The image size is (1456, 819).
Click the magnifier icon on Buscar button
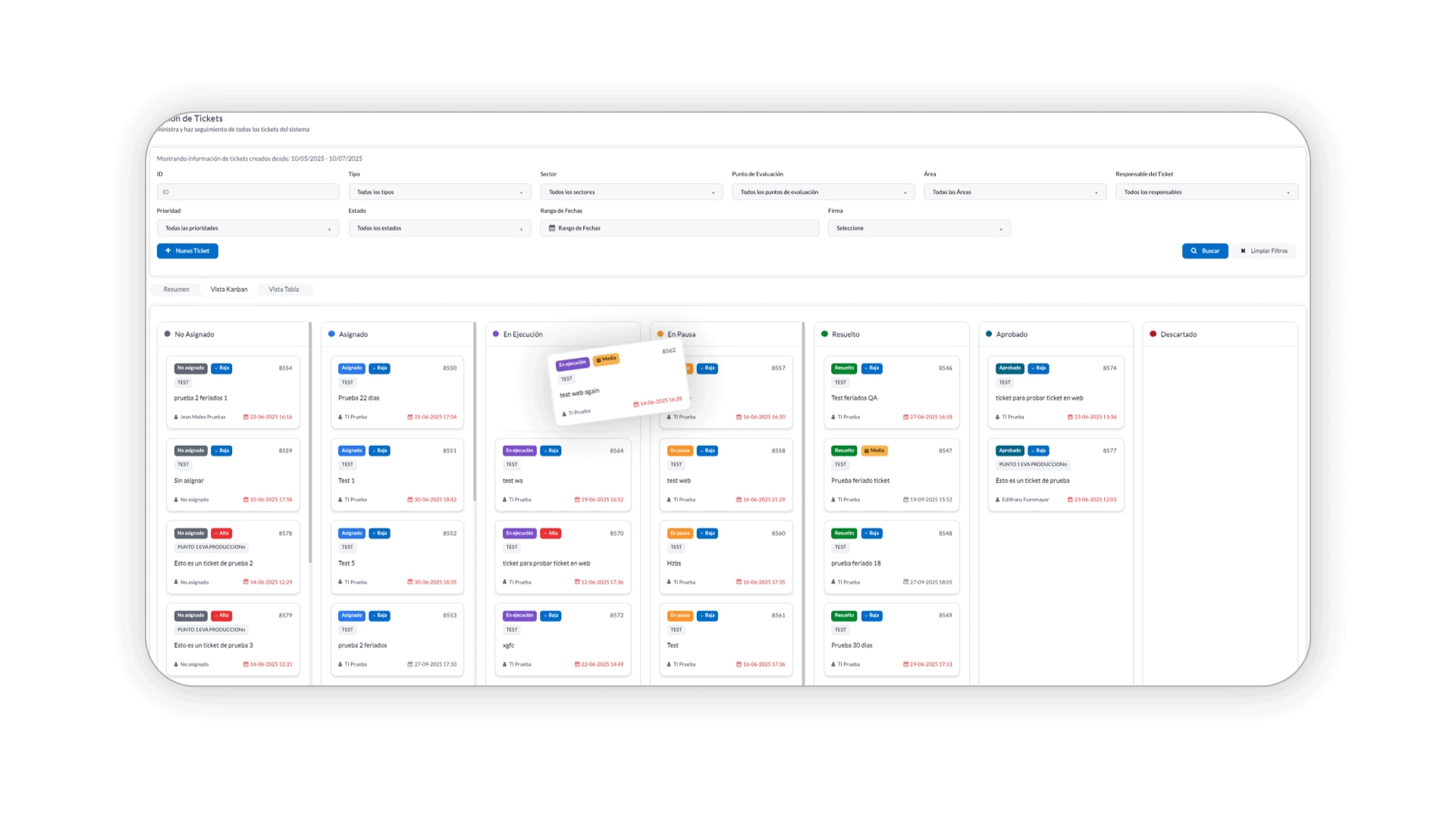click(1194, 251)
